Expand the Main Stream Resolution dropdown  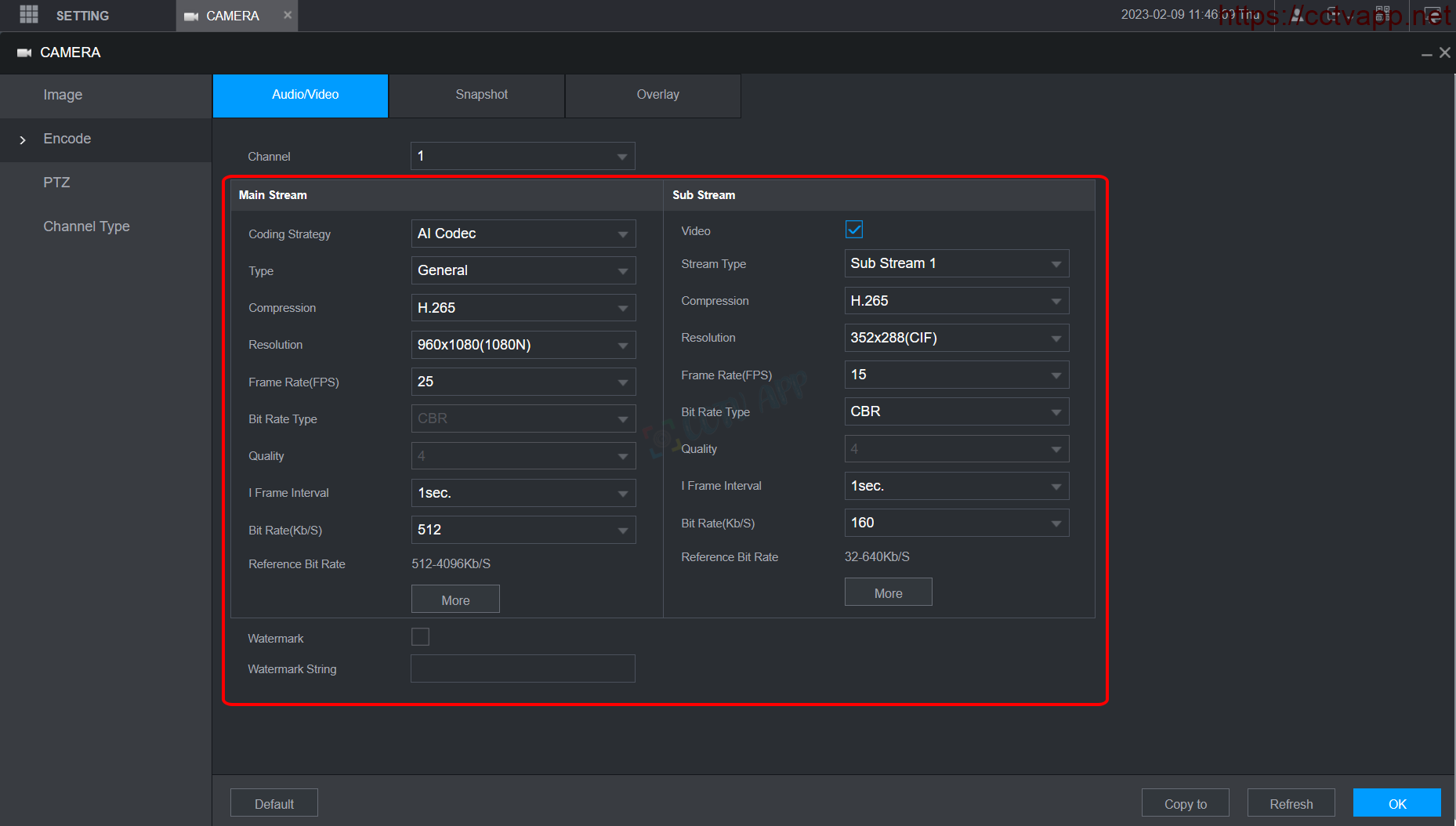click(x=523, y=345)
